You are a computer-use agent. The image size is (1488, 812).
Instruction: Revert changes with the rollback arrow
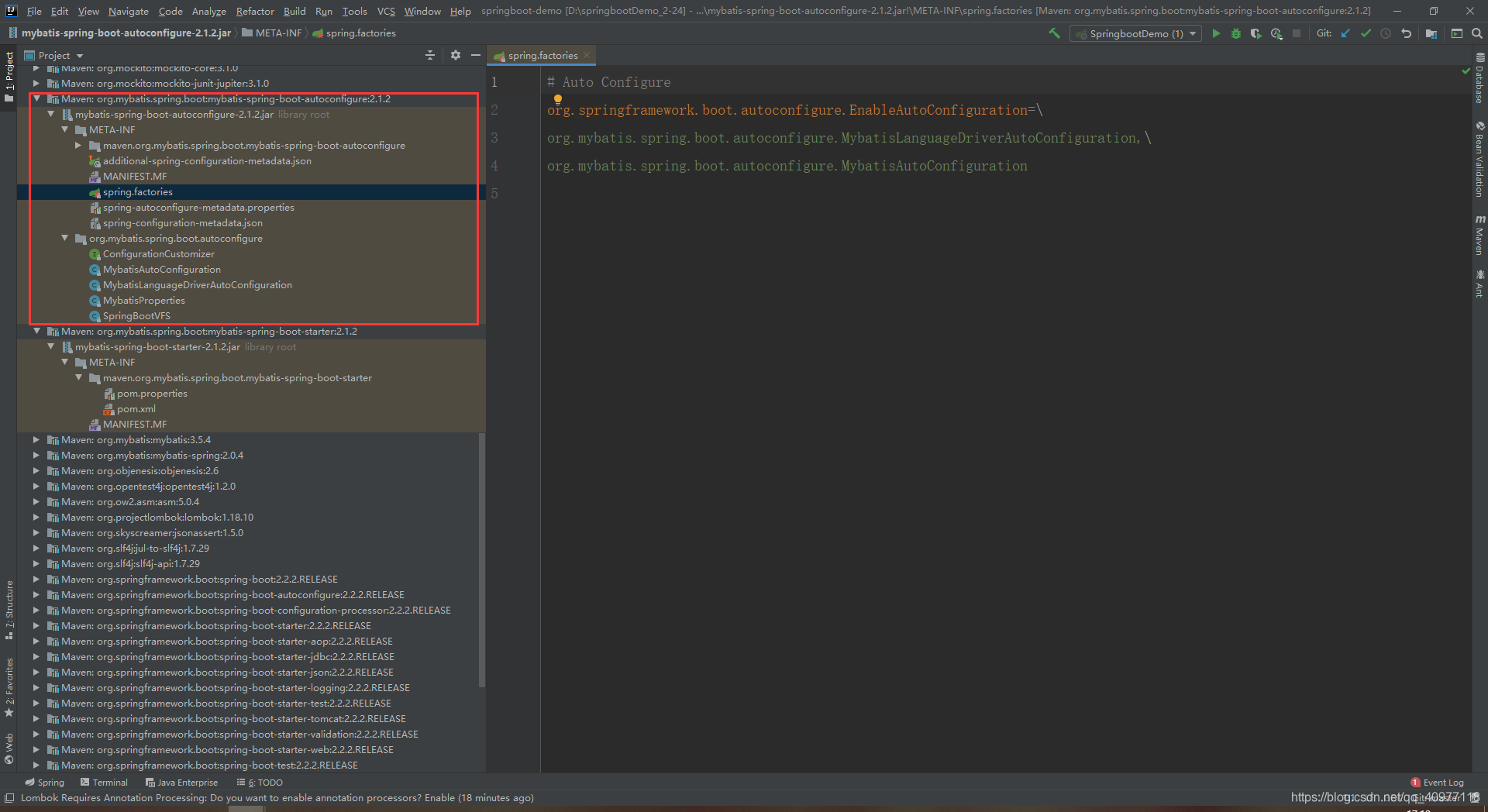[1406, 33]
